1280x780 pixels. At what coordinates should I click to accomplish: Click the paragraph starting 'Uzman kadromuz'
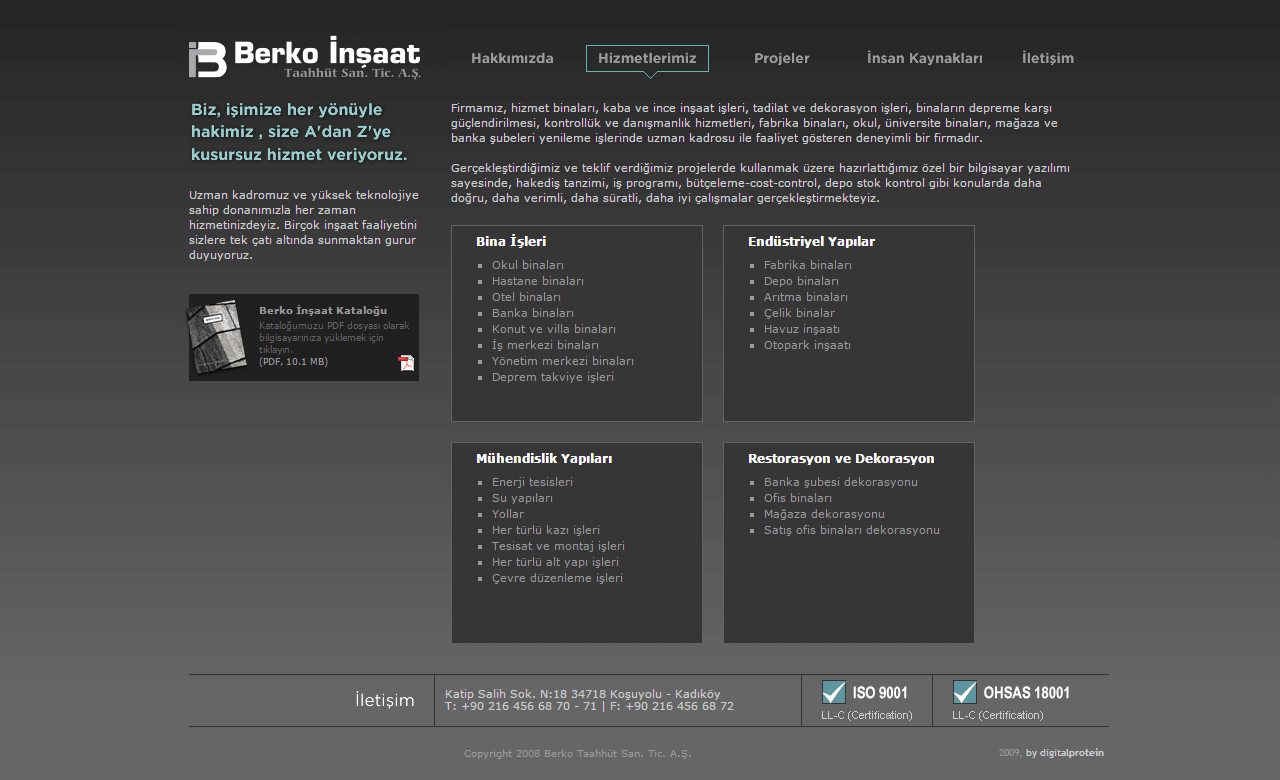point(304,225)
